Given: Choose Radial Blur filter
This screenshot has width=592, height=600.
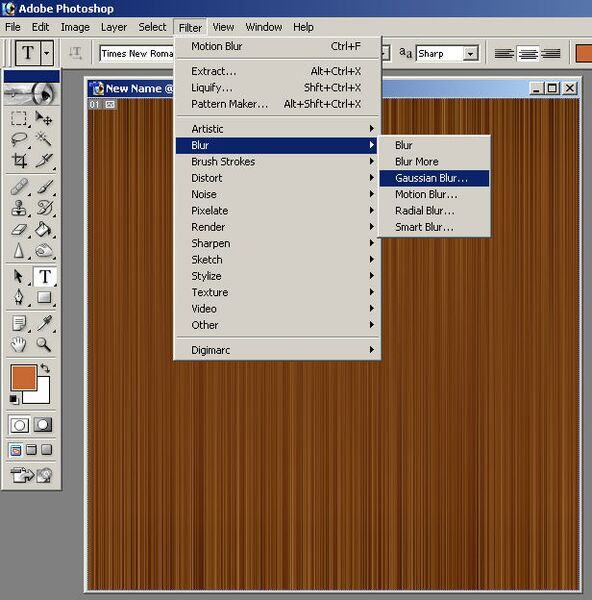Looking at the screenshot, I should click(x=434, y=211).
